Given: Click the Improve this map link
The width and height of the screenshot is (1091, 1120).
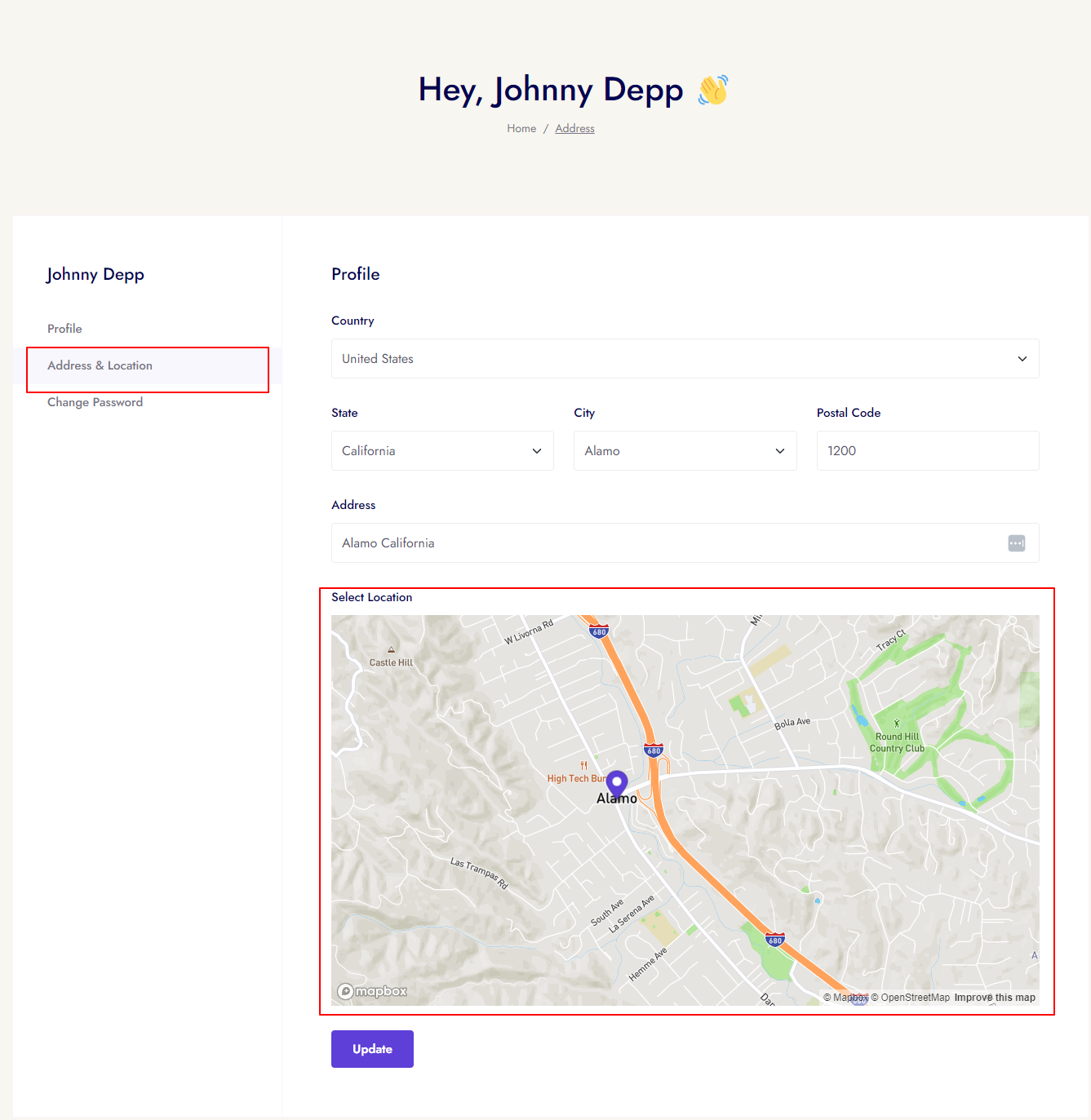Looking at the screenshot, I should (994, 998).
